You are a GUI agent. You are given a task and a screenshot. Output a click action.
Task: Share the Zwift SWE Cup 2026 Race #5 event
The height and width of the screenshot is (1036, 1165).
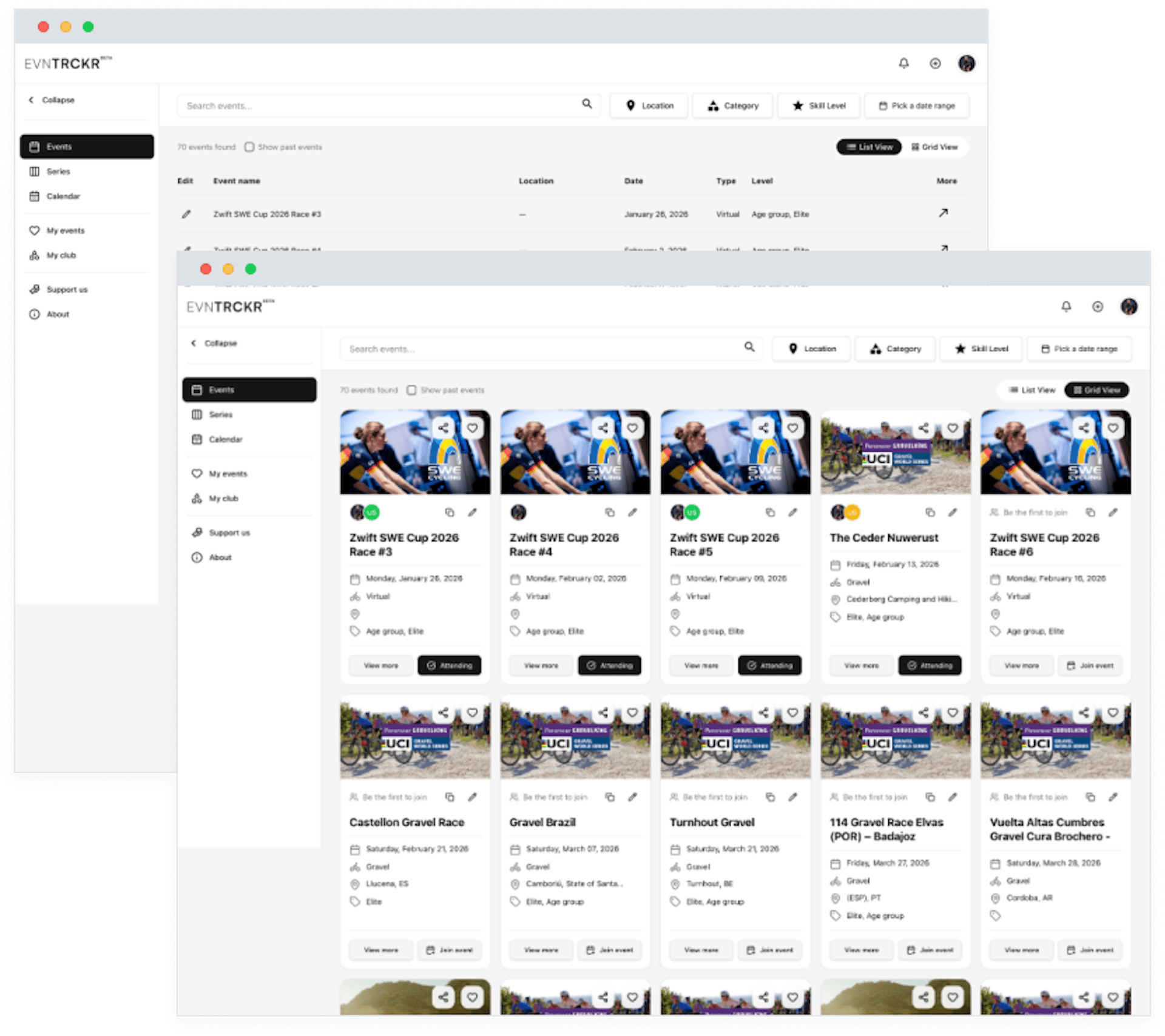(763, 428)
